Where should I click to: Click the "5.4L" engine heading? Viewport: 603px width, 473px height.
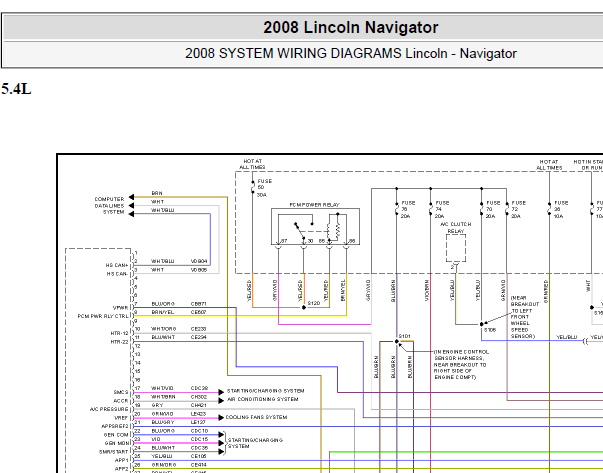16,89
